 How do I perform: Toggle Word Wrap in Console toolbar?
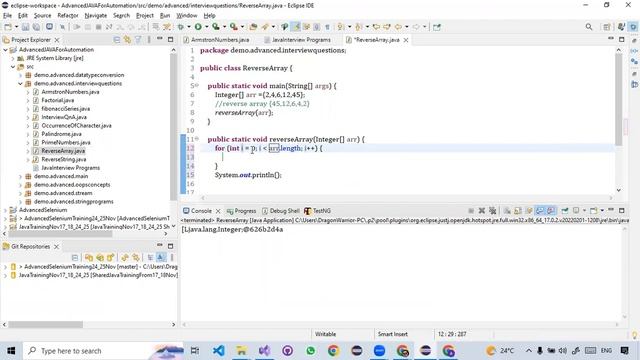click(x=529, y=211)
